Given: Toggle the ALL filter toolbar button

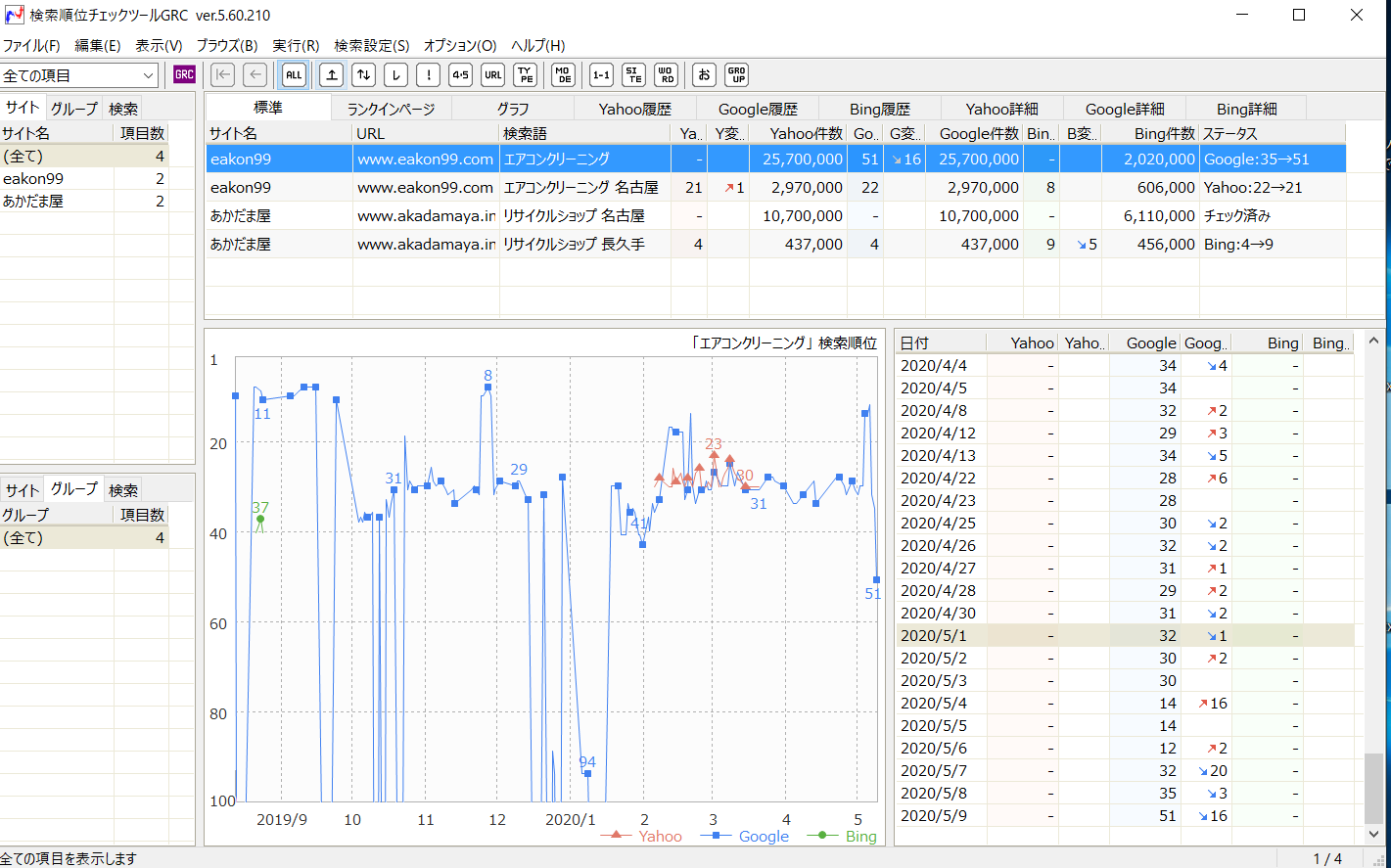Looking at the screenshot, I should (294, 74).
